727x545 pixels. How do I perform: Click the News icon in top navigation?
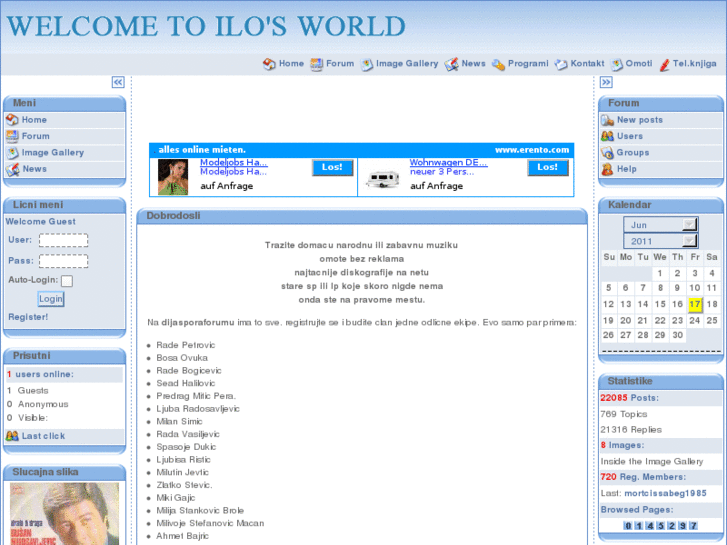pos(452,64)
